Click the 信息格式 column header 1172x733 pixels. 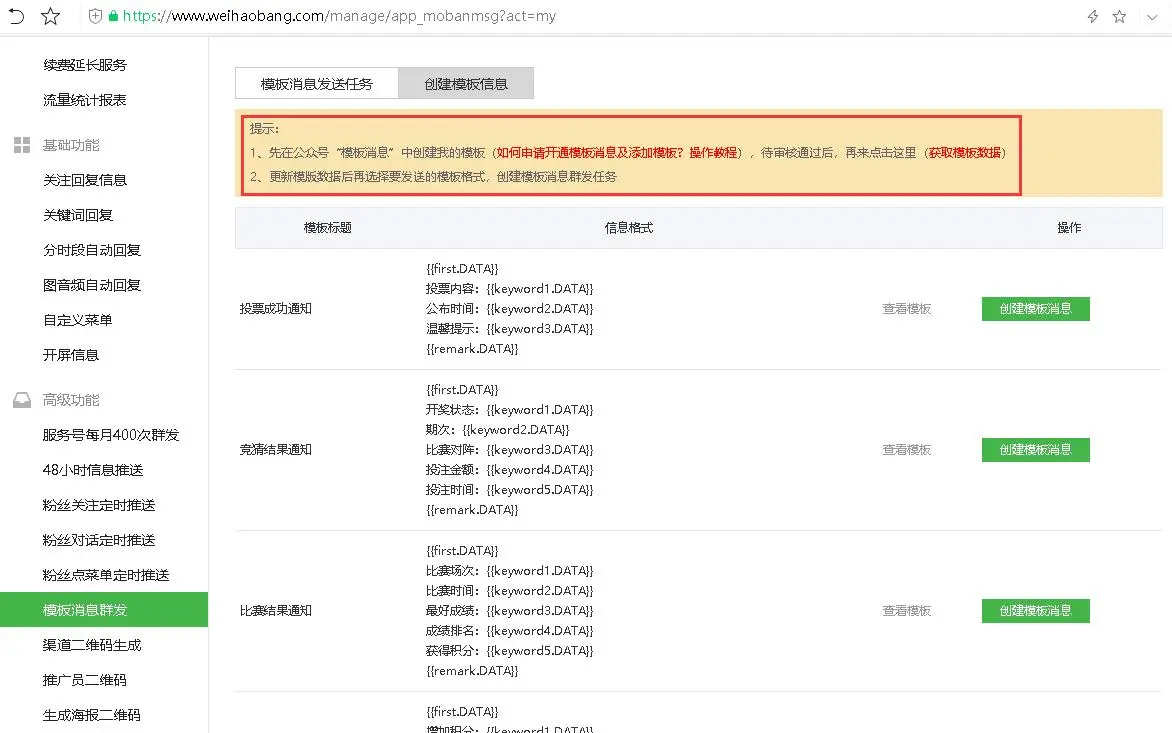click(x=629, y=228)
